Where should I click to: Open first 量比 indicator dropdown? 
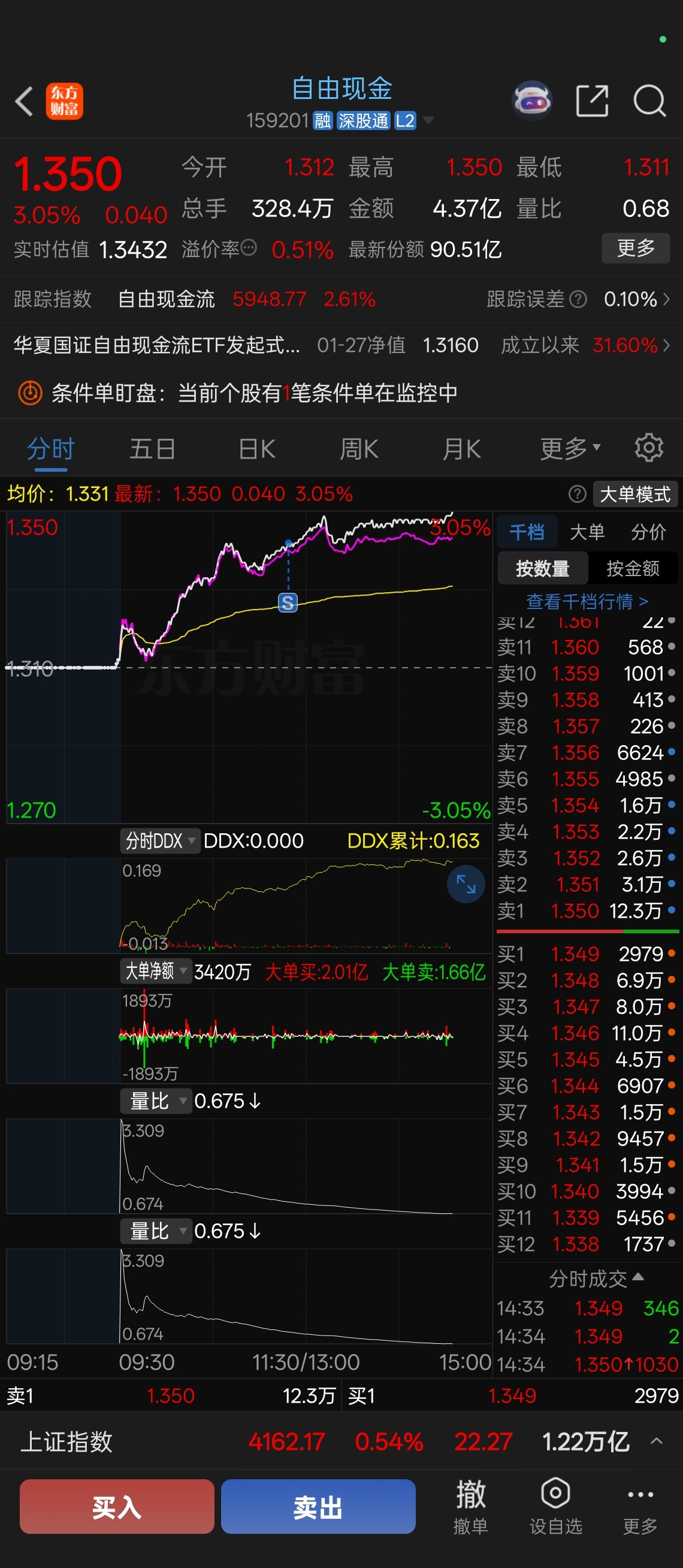click(156, 1101)
